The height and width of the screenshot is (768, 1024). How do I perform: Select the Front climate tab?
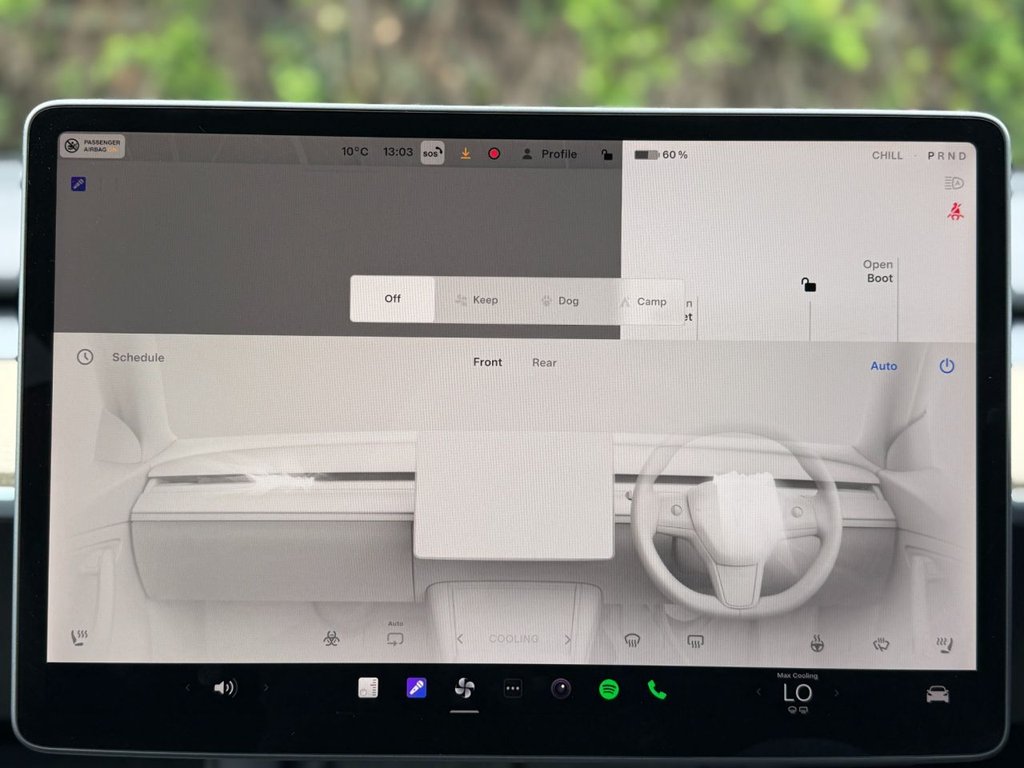point(487,362)
